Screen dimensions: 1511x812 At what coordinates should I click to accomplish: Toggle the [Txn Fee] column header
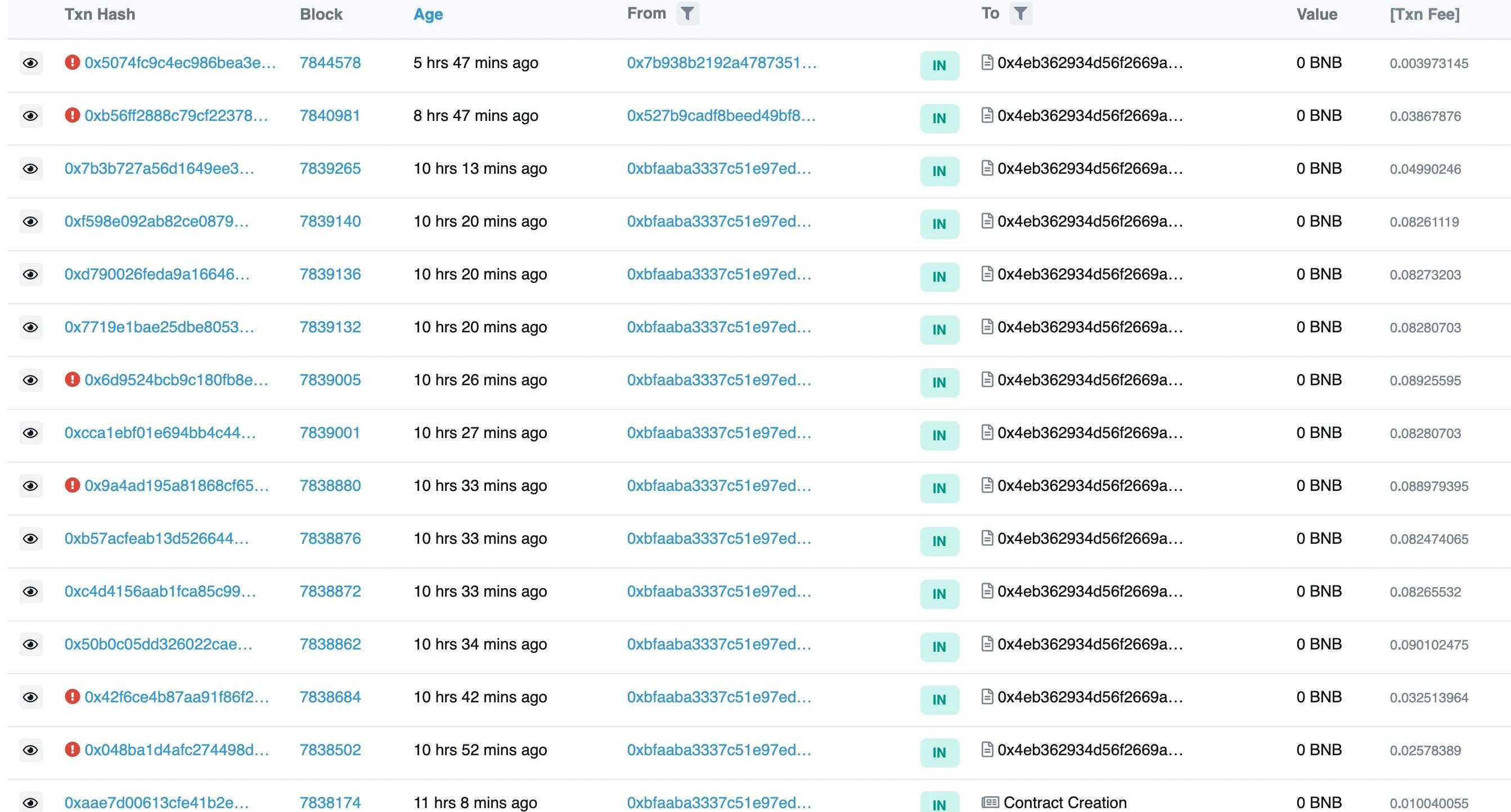[1424, 15]
